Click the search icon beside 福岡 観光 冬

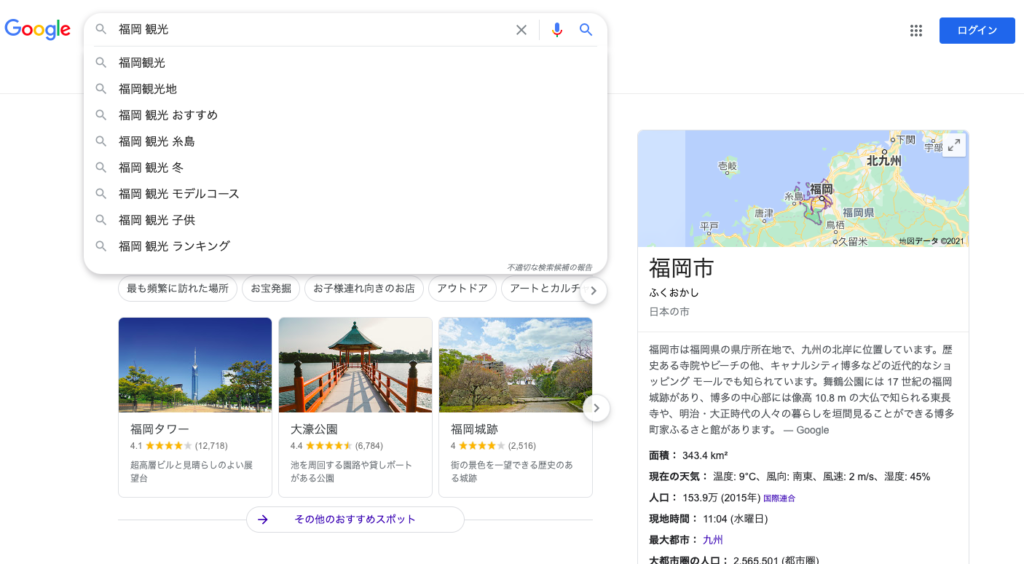click(x=101, y=167)
